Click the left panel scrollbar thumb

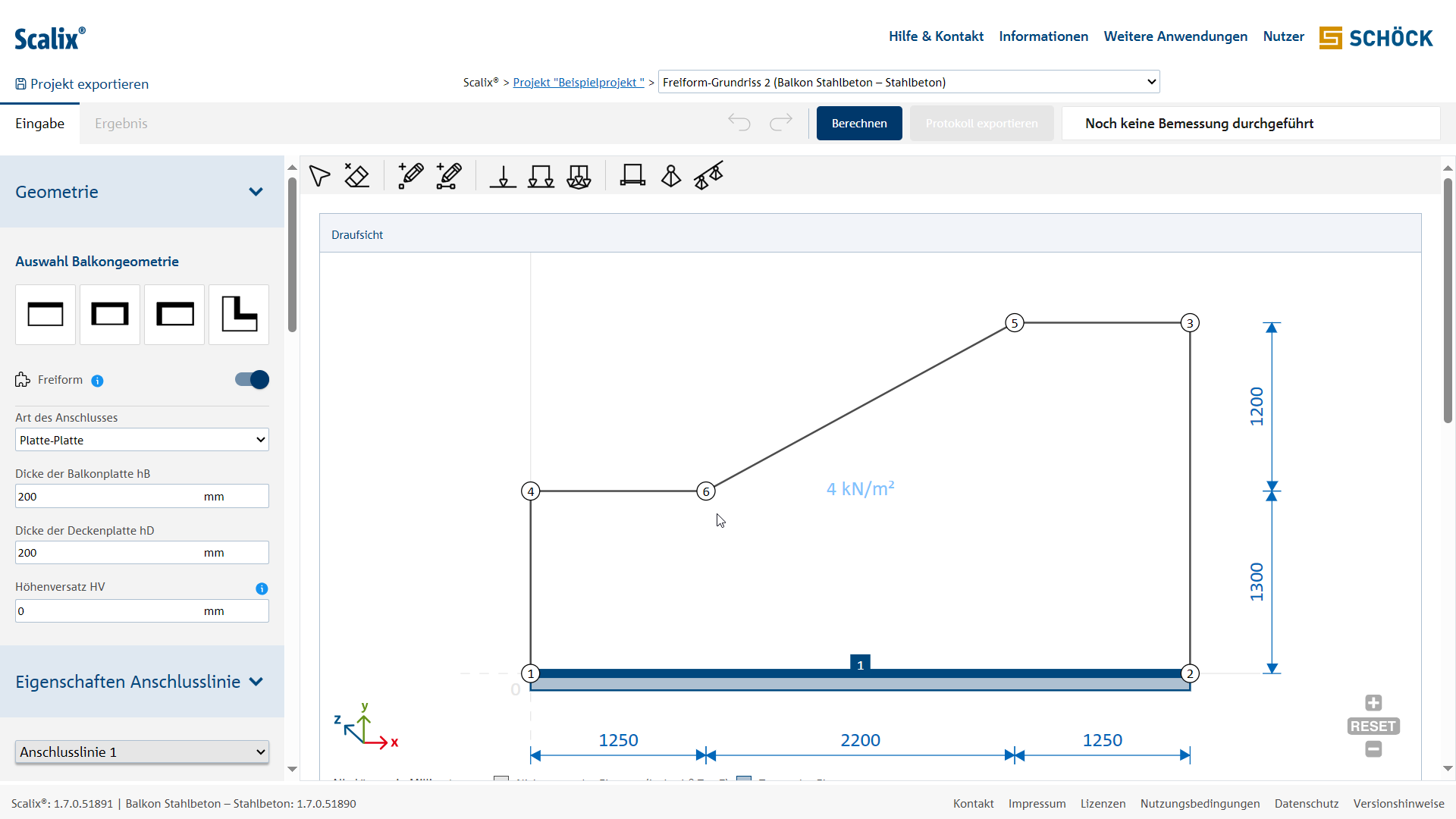pyautogui.click(x=292, y=254)
